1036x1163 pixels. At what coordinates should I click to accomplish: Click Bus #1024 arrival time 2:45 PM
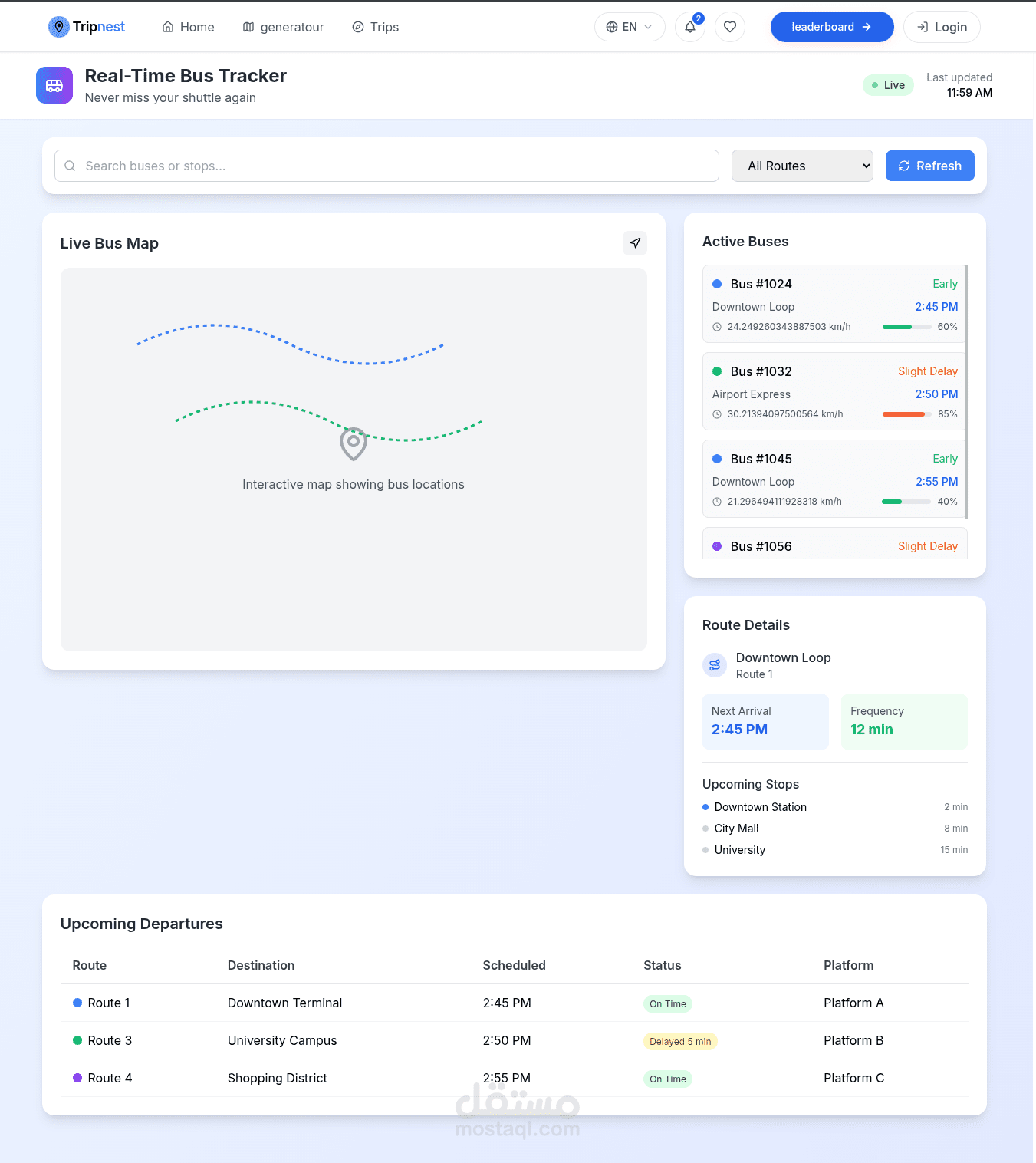click(936, 306)
